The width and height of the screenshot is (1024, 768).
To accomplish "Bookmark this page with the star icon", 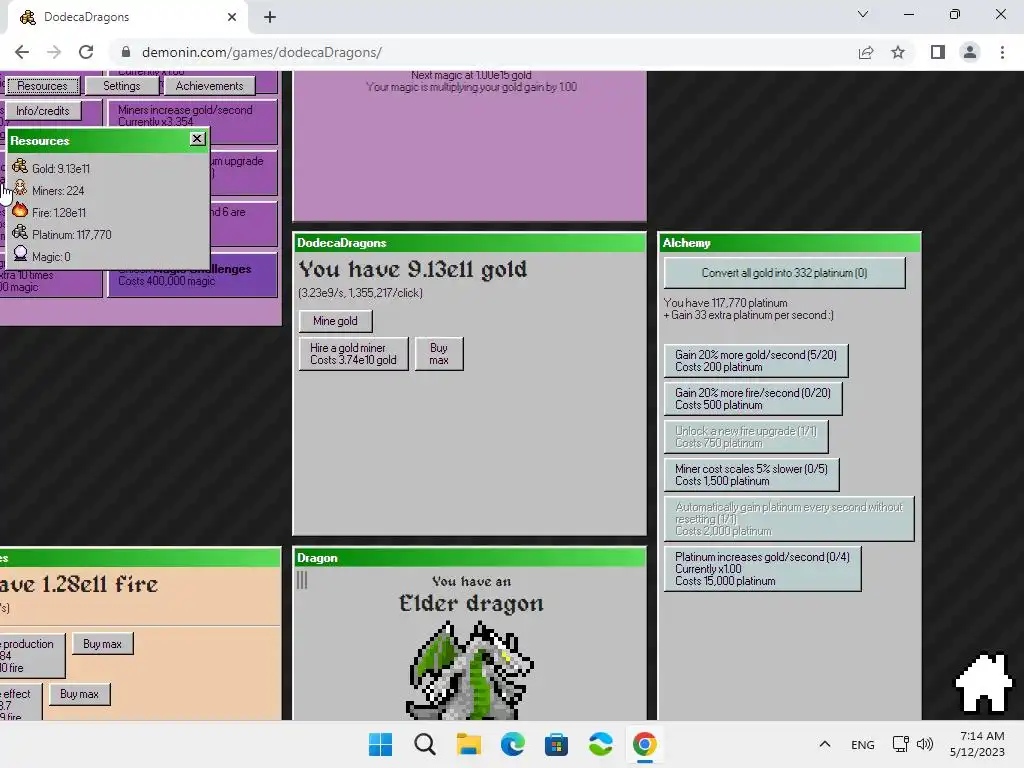I will [x=898, y=52].
